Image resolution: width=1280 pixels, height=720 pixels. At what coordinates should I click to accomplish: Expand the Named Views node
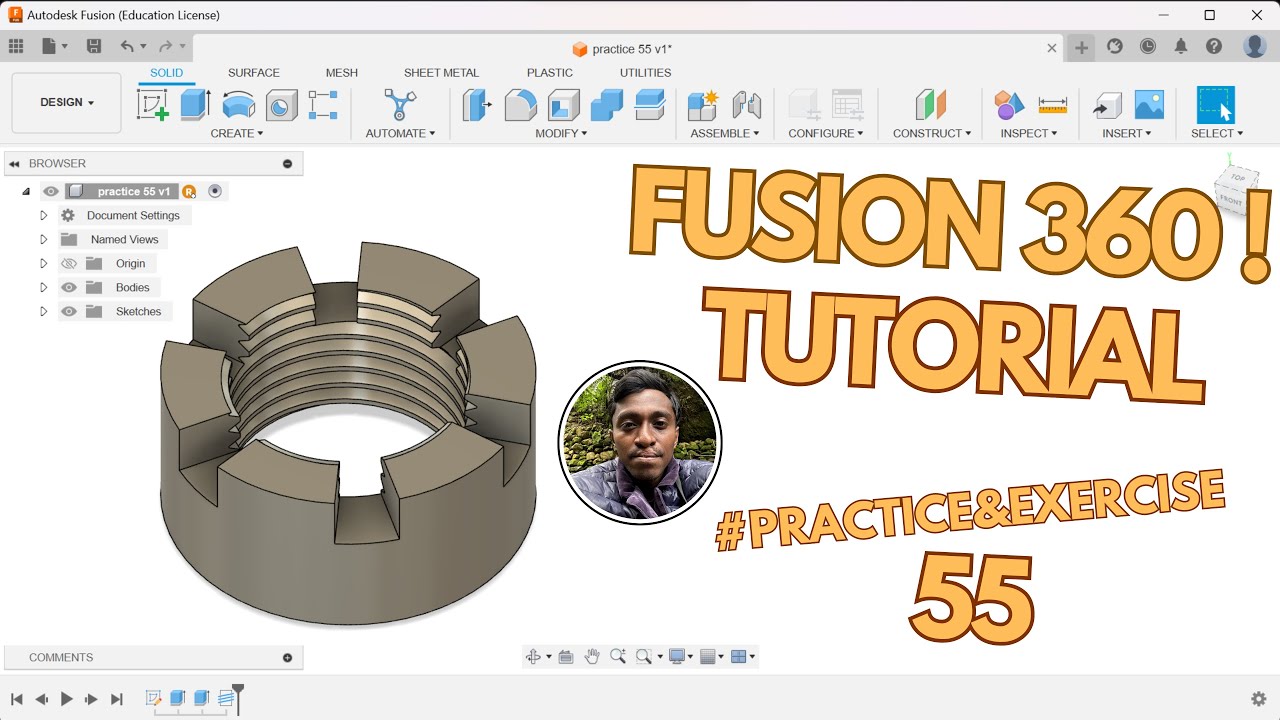(x=43, y=239)
